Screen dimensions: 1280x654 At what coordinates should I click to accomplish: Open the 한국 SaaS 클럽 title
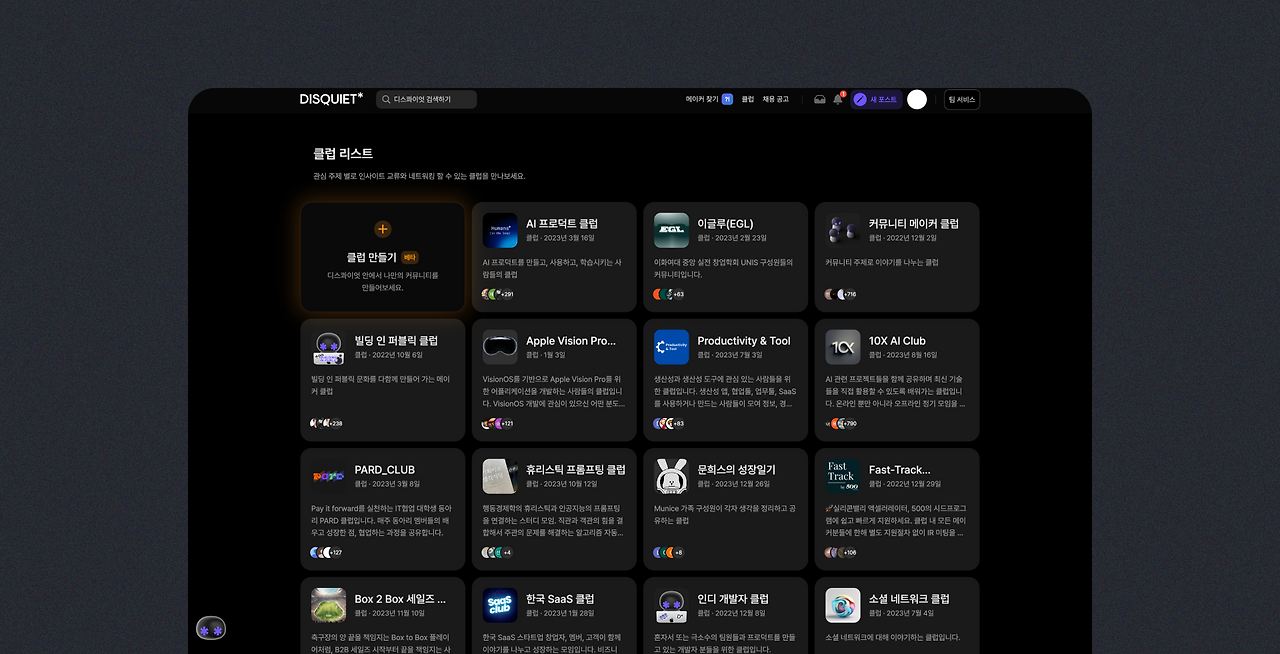560,599
